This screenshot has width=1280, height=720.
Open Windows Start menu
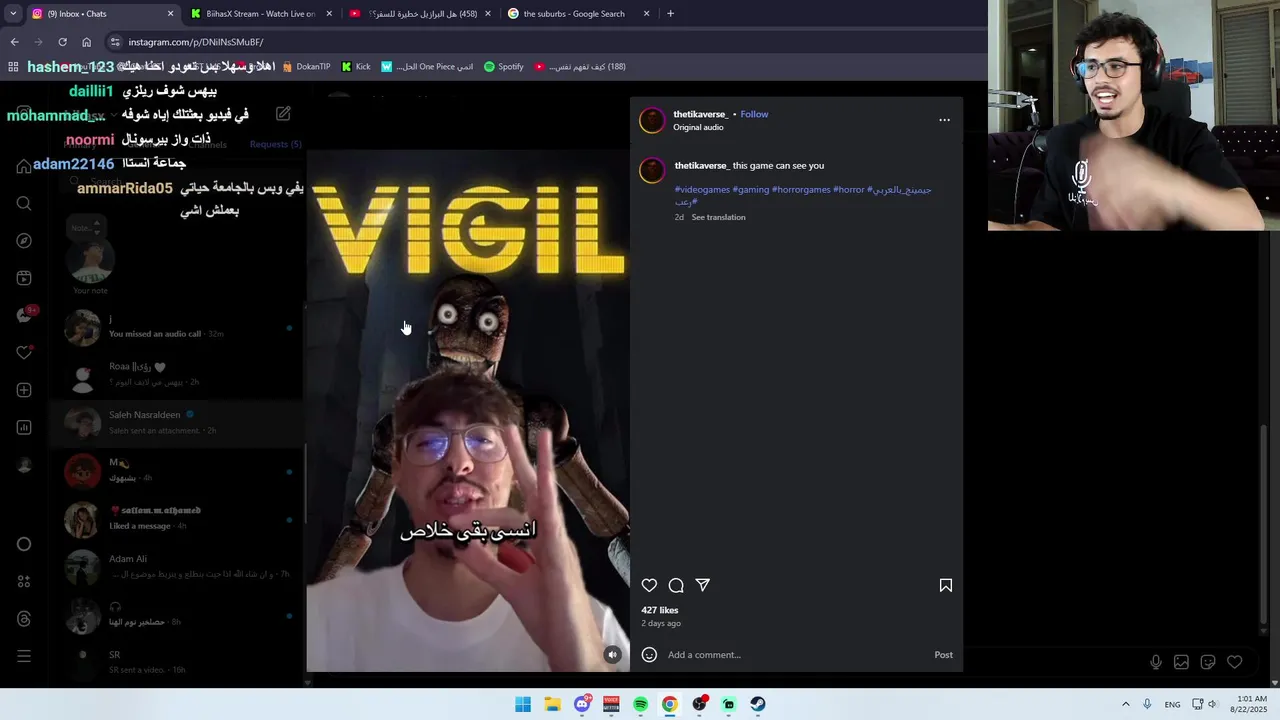point(523,704)
